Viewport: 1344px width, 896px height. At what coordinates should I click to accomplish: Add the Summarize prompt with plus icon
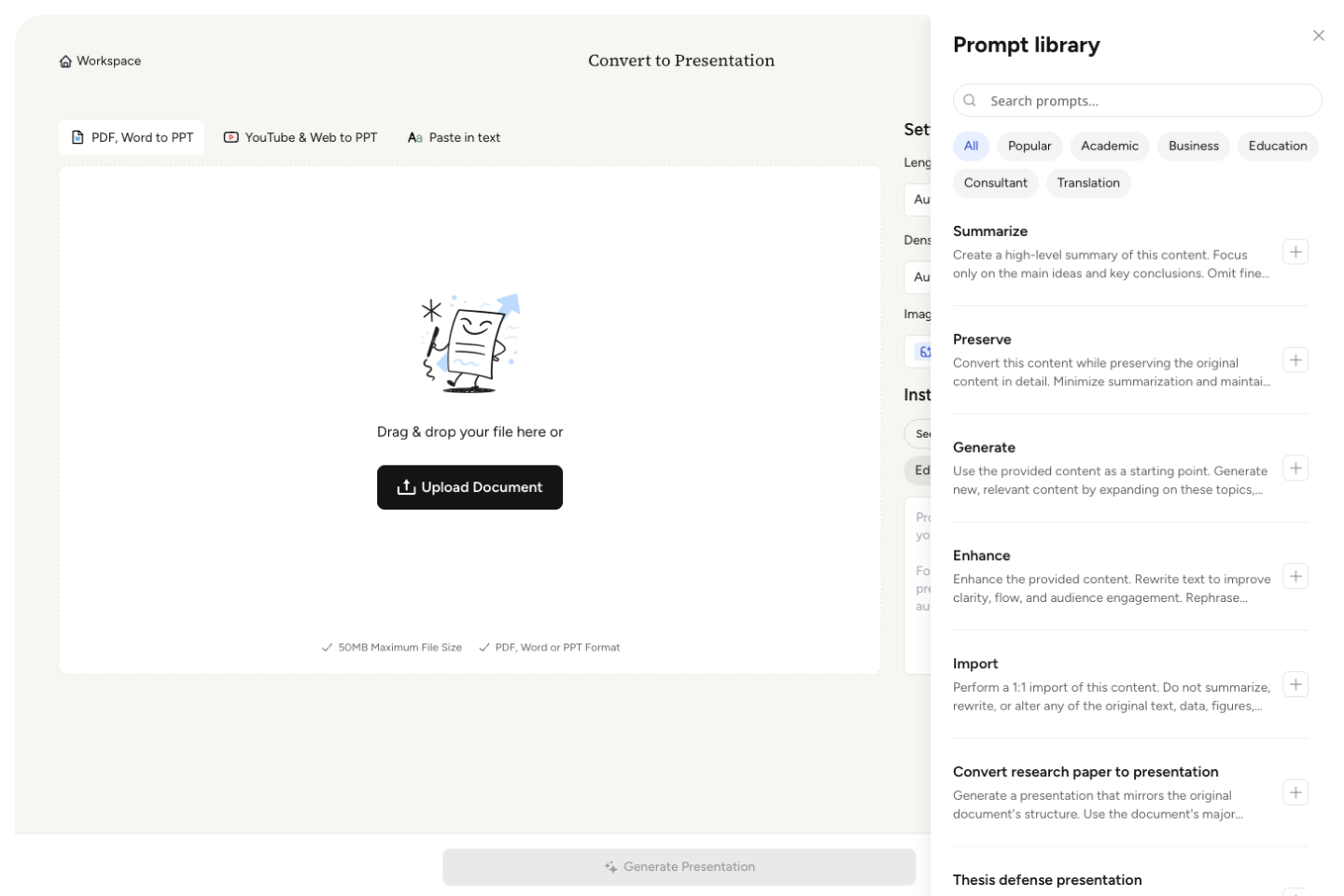point(1295,252)
